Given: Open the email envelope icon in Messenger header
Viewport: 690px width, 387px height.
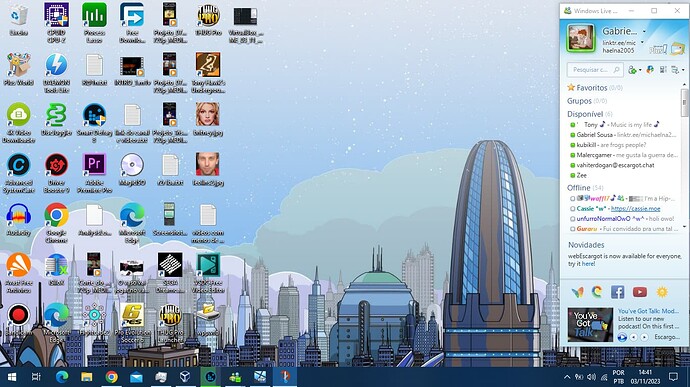Looking at the screenshot, I should (678, 48).
